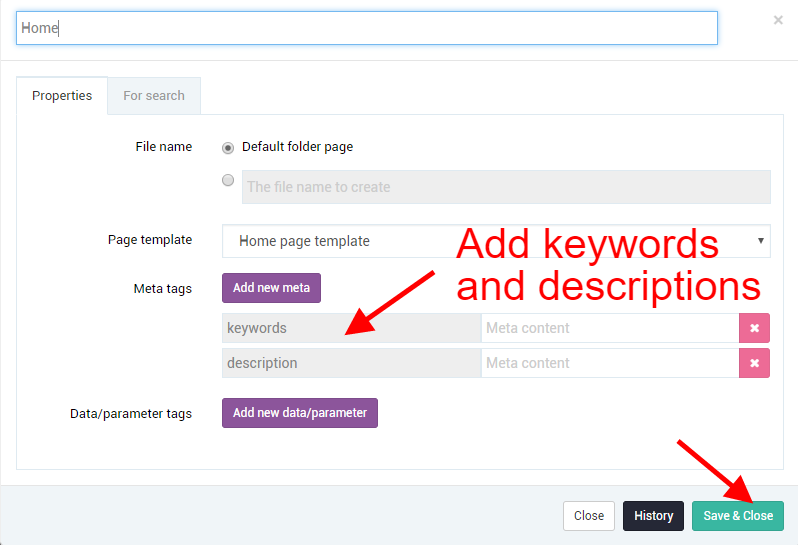Open the Properties tab

[x=62, y=96]
